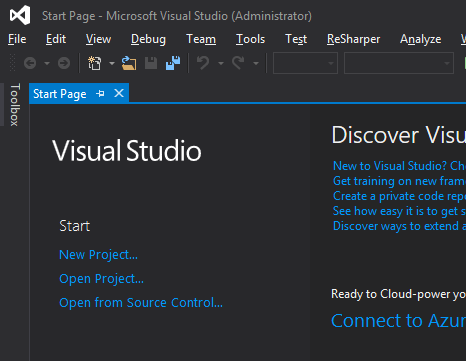The image size is (466, 361).
Task: Click the New Project toolbar icon
Action: click(94, 63)
